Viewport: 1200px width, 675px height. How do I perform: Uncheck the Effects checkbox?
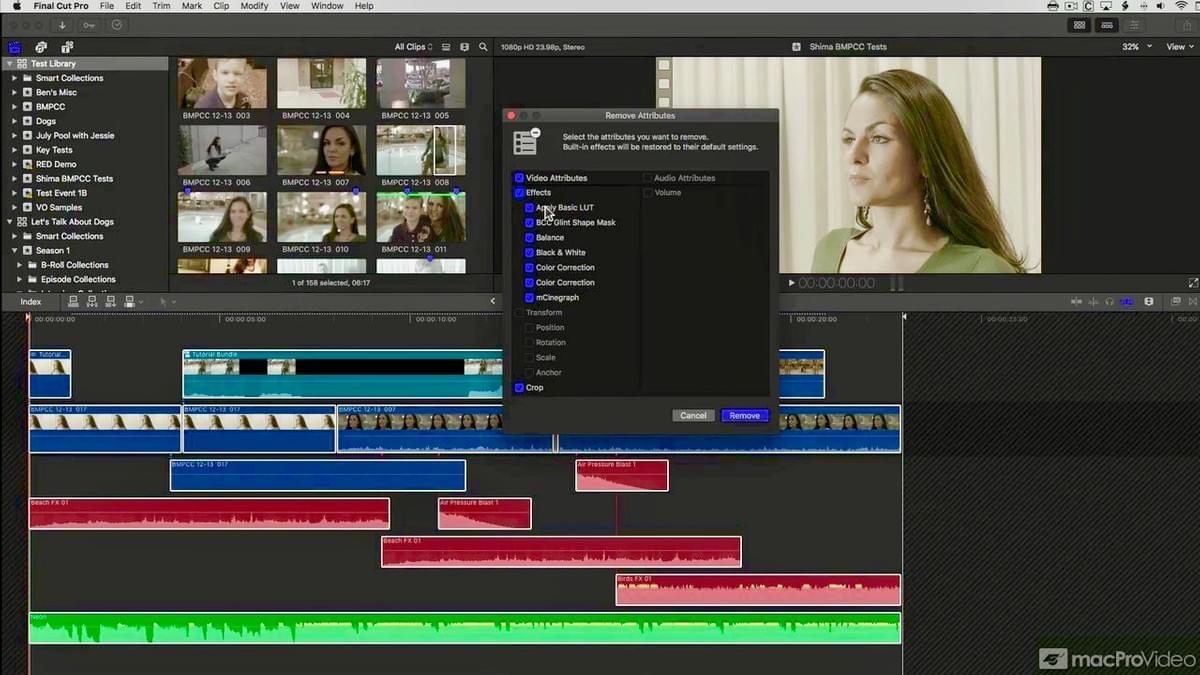(x=519, y=192)
